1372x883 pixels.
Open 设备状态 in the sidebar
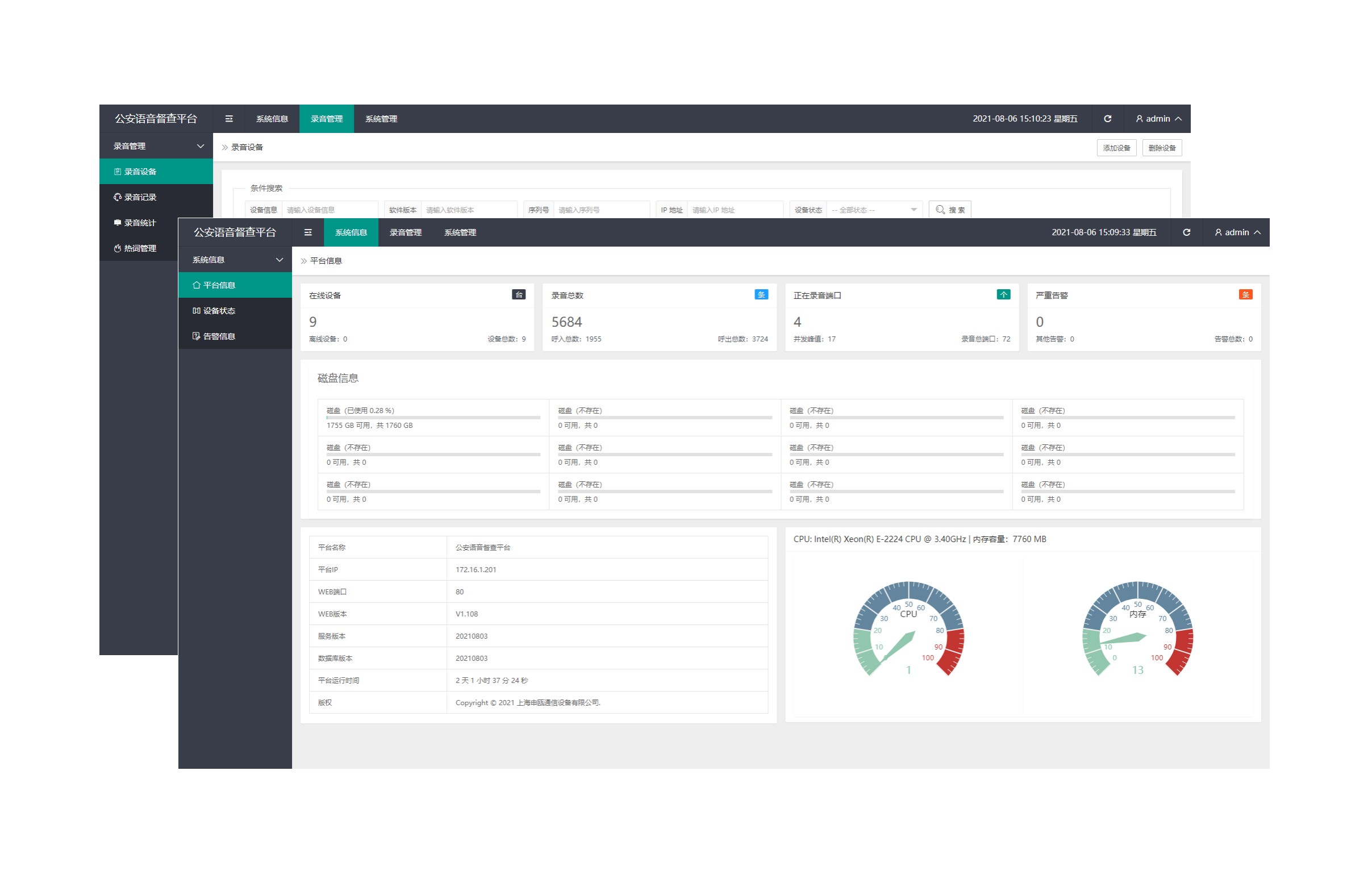tap(218, 311)
